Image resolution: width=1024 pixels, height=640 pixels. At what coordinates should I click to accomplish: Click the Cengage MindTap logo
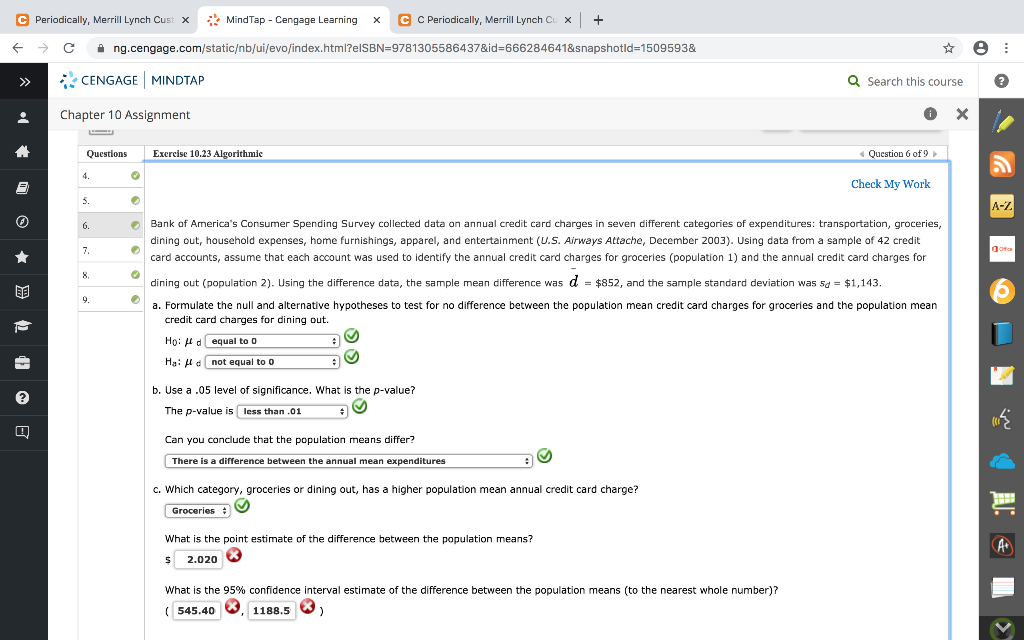pos(132,80)
